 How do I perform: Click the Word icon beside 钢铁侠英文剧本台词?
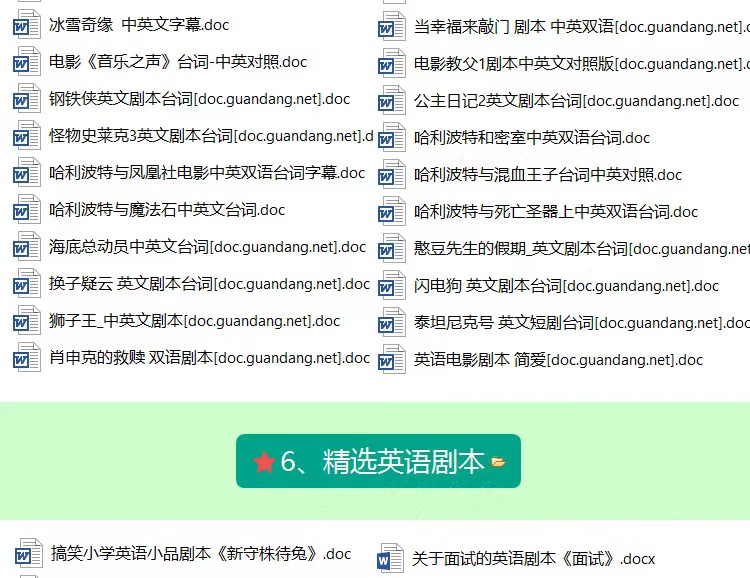pyautogui.click(x=27, y=99)
